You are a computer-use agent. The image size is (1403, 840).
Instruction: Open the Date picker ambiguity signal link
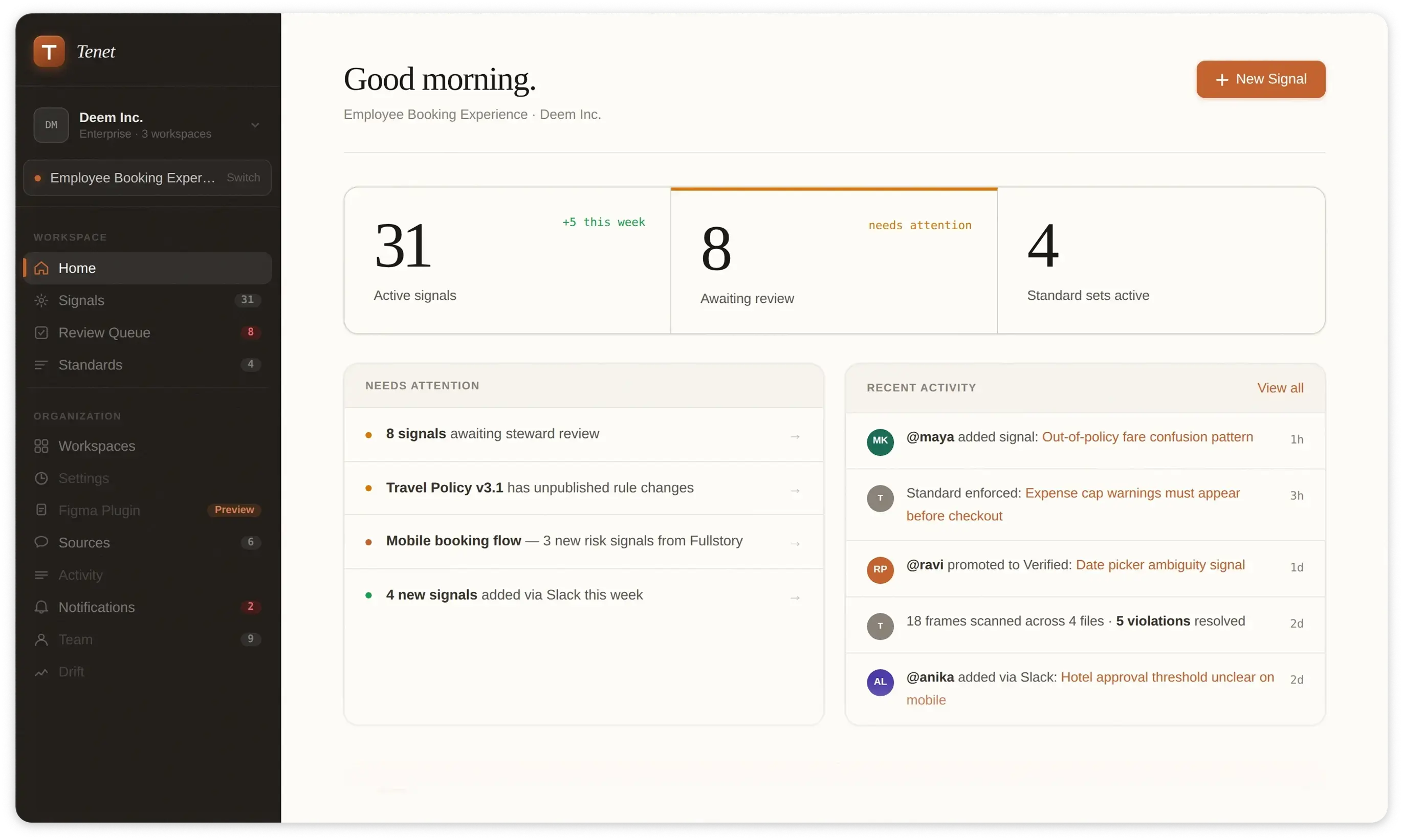point(1159,565)
